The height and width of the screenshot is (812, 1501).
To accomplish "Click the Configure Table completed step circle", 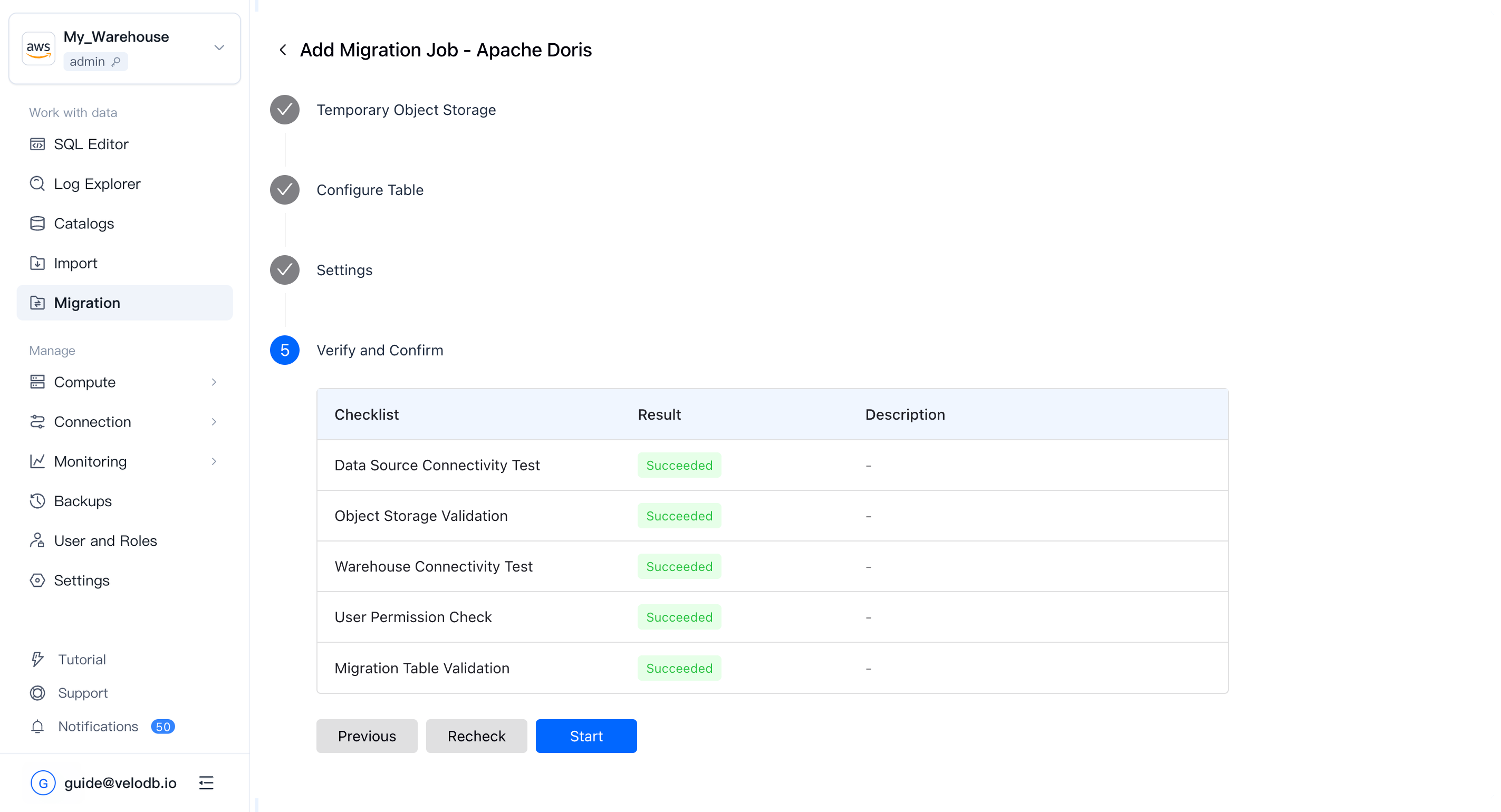I will [x=284, y=190].
